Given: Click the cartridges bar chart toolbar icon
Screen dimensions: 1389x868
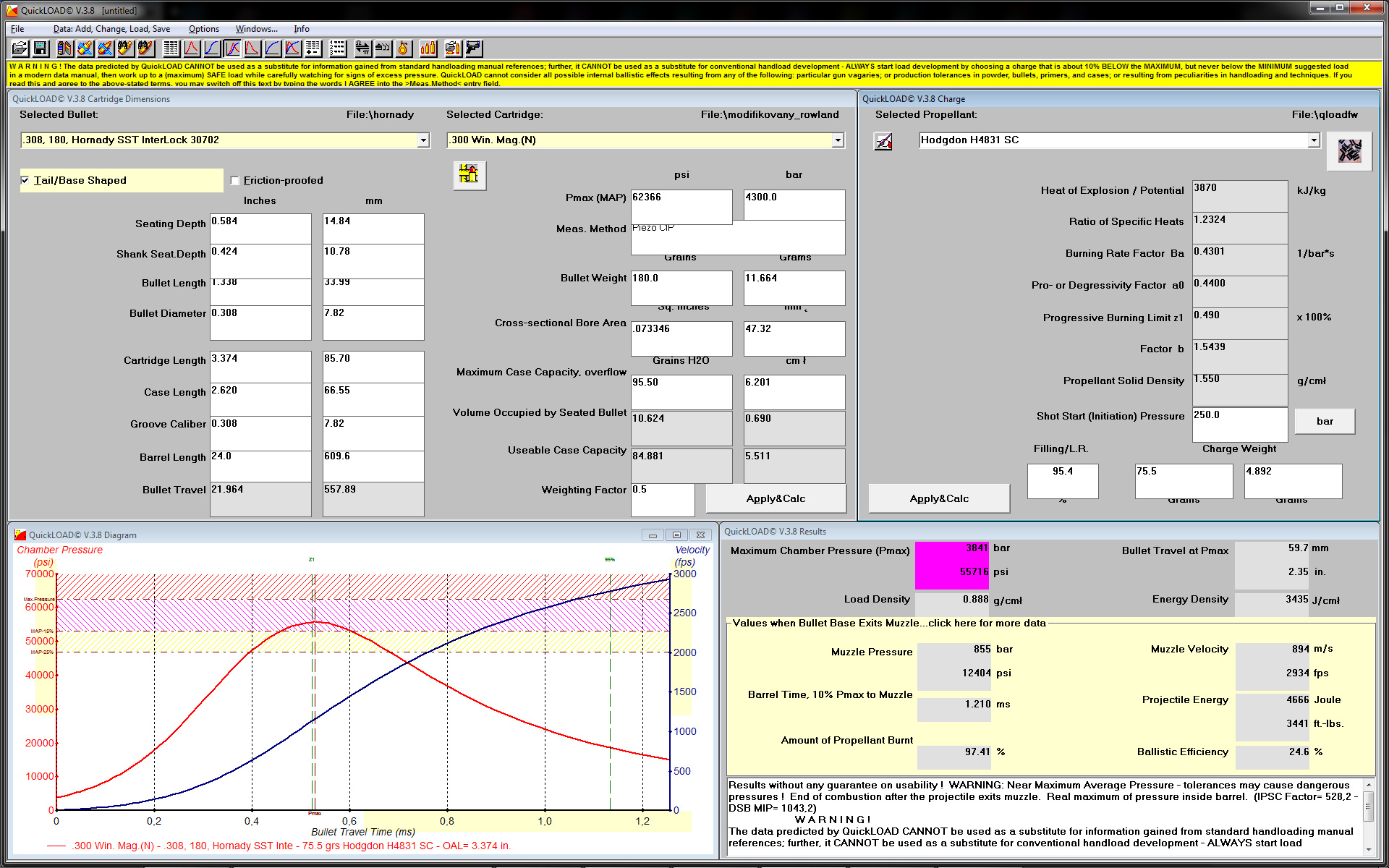Looking at the screenshot, I should click(x=428, y=48).
